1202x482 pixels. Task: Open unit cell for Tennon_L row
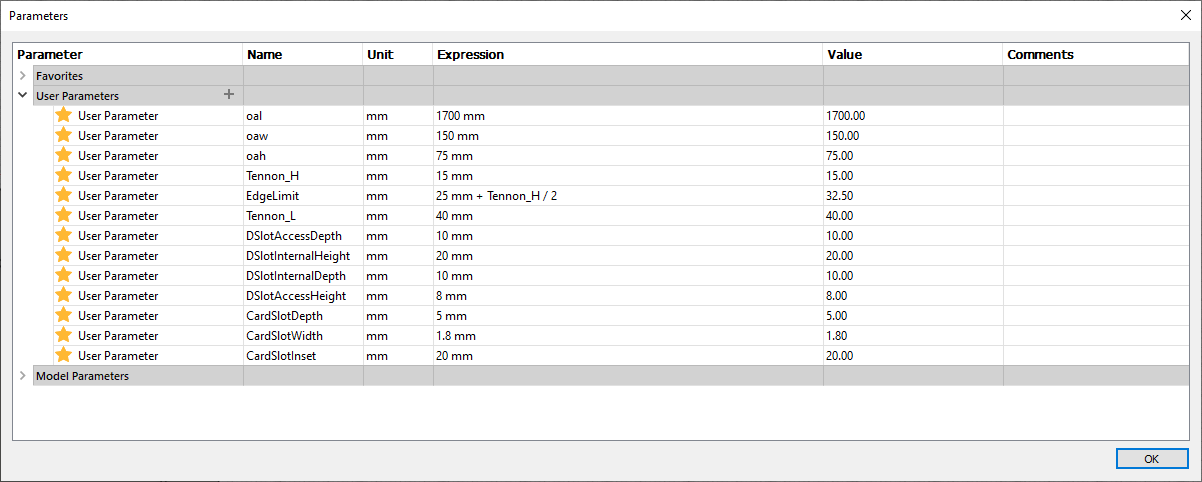tap(398, 216)
